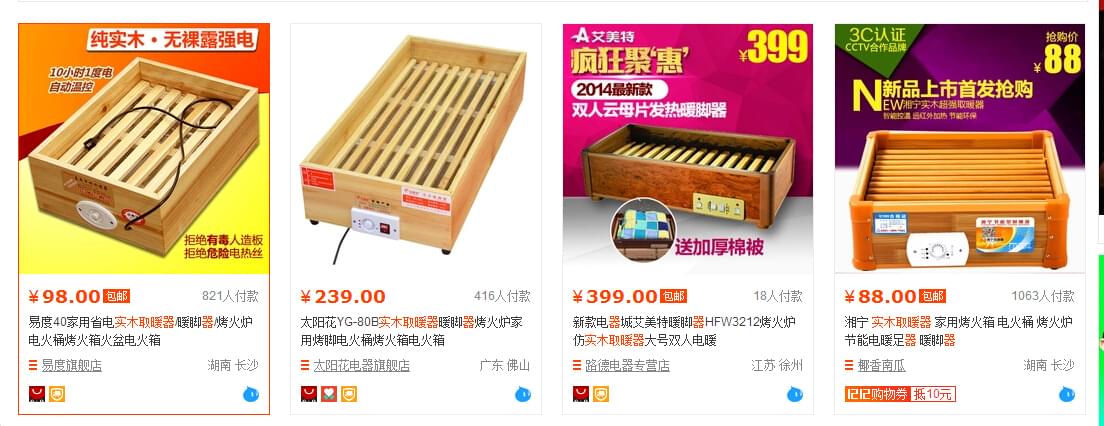Open title link 新款电器城艾美特暖脚器HFW3212
1104x426 pixels.
point(685,332)
